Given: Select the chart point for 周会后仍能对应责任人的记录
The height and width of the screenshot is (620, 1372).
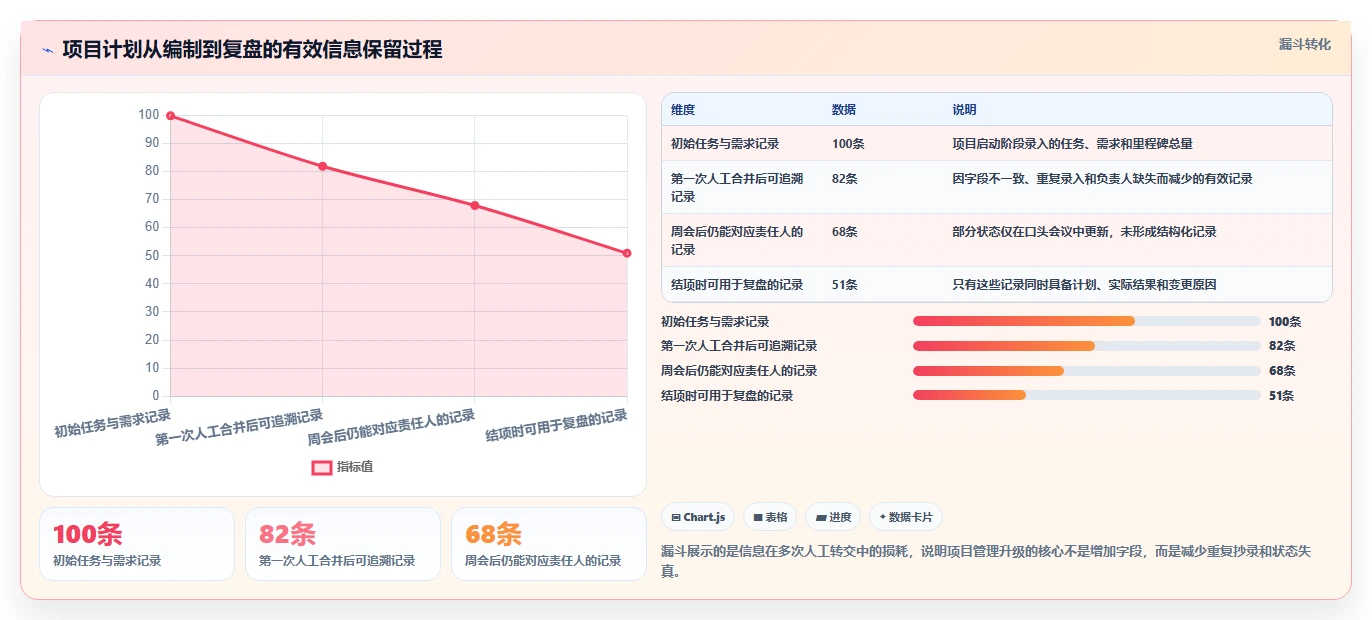Looking at the screenshot, I should click(x=474, y=206).
